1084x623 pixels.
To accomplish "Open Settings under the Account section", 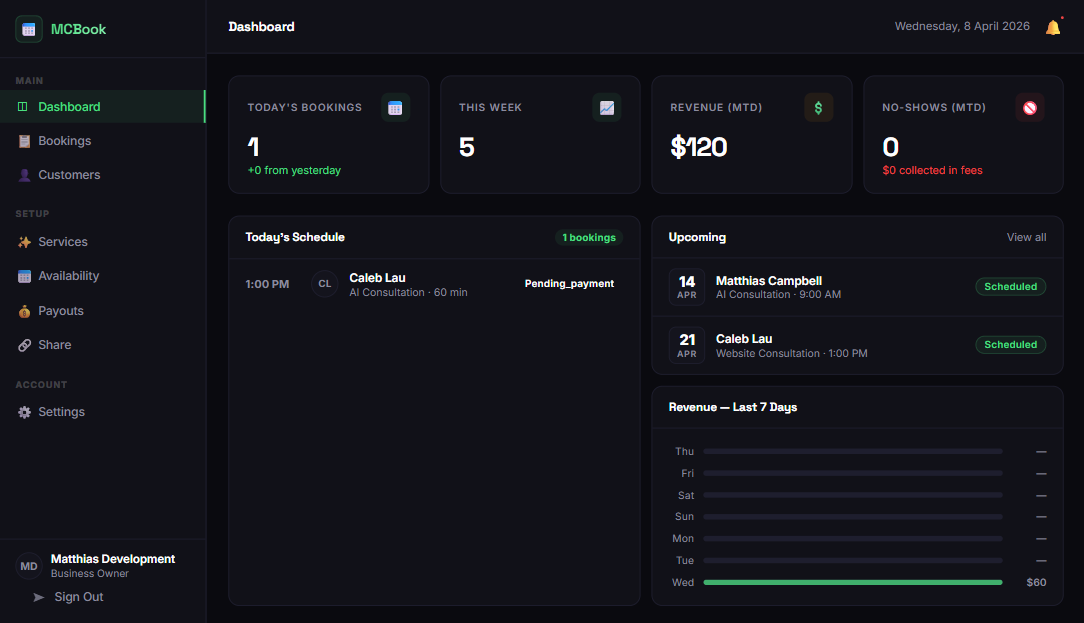I will tap(62, 411).
